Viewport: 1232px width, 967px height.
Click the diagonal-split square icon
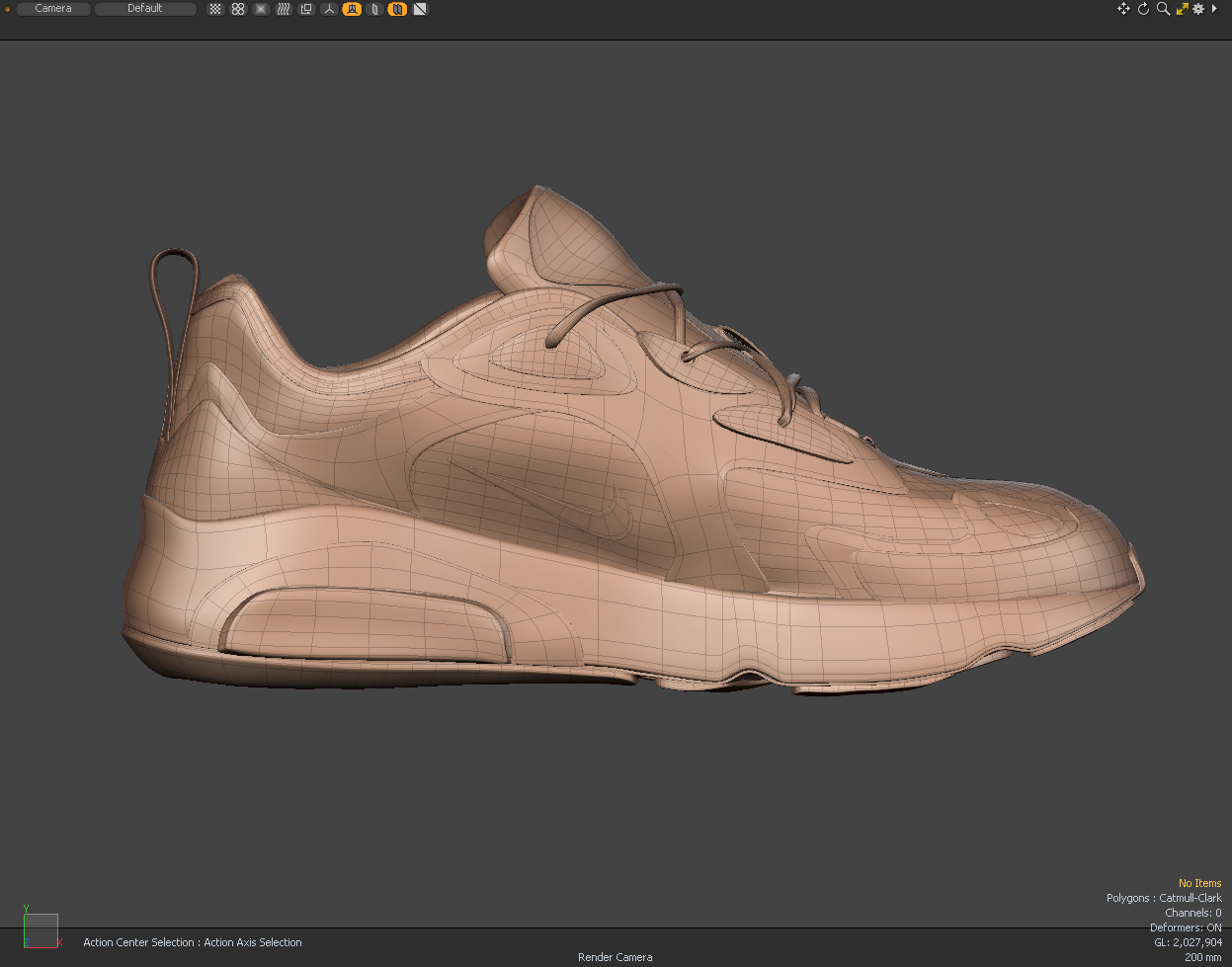pyautogui.click(x=420, y=9)
